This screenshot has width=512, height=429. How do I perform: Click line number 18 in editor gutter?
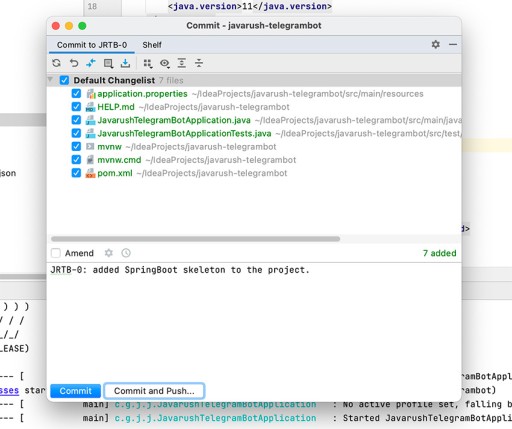pyautogui.click(x=92, y=6)
